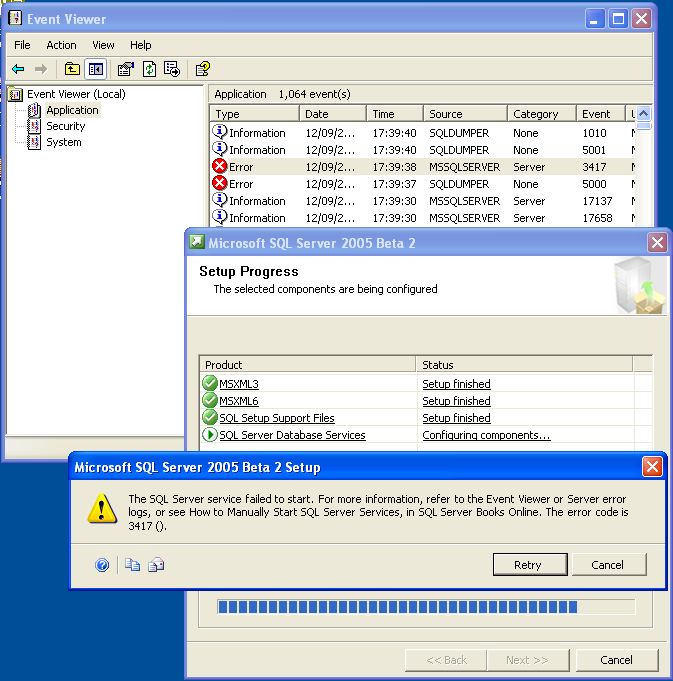Click the blue help icon in Setup error dialog
Image resolution: width=673 pixels, height=681 pixels.
[x=102, y=565]
